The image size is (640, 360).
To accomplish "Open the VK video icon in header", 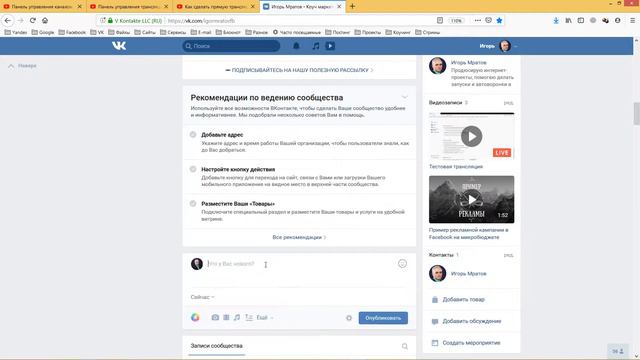I will point(330,46).
